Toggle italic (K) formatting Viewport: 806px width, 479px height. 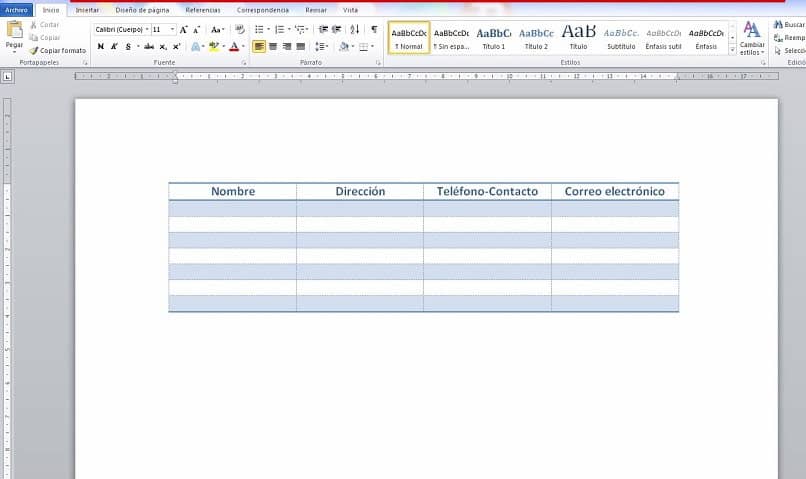pos(114,46)
